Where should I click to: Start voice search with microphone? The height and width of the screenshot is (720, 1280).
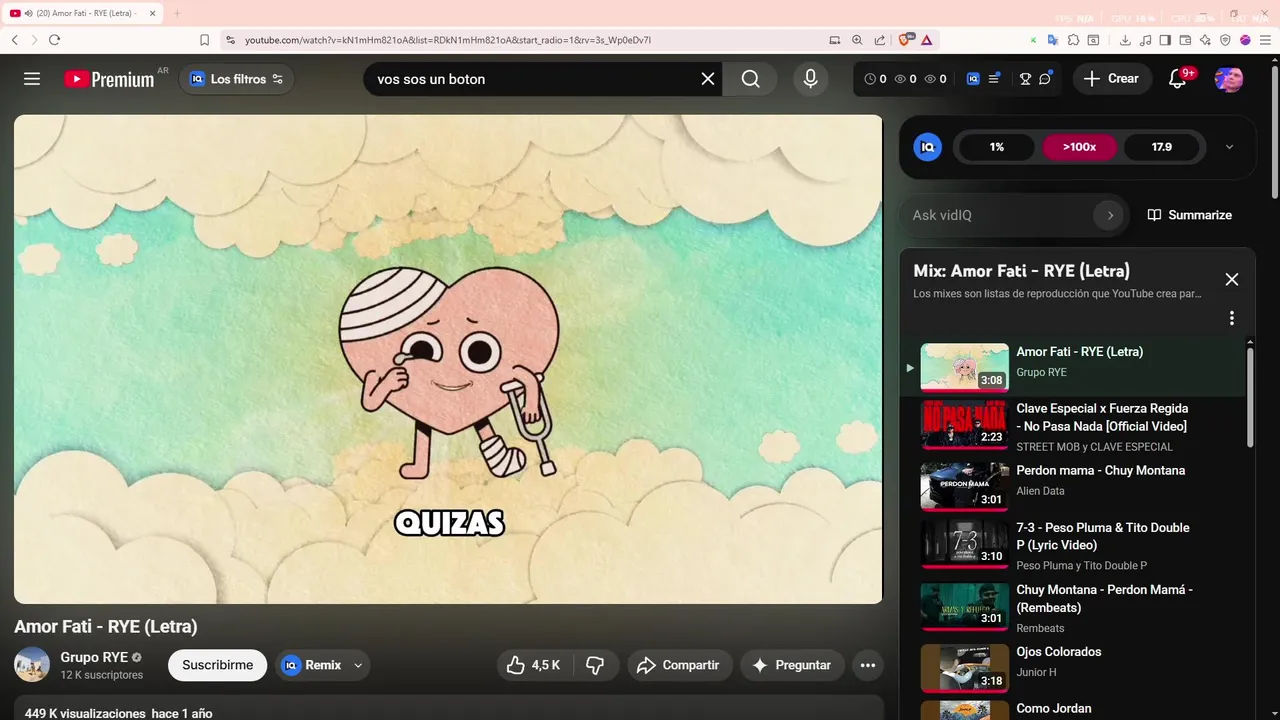pos(810,79)
